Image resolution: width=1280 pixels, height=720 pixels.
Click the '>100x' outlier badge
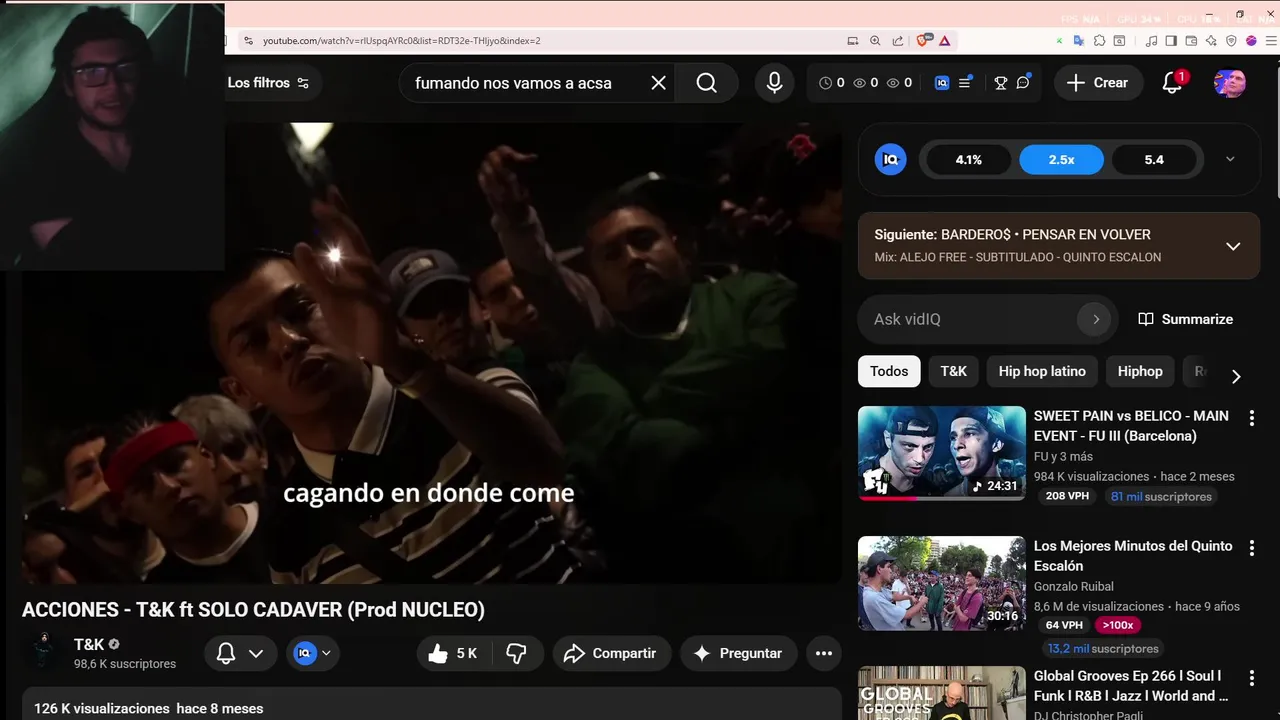pos(1117,625)
